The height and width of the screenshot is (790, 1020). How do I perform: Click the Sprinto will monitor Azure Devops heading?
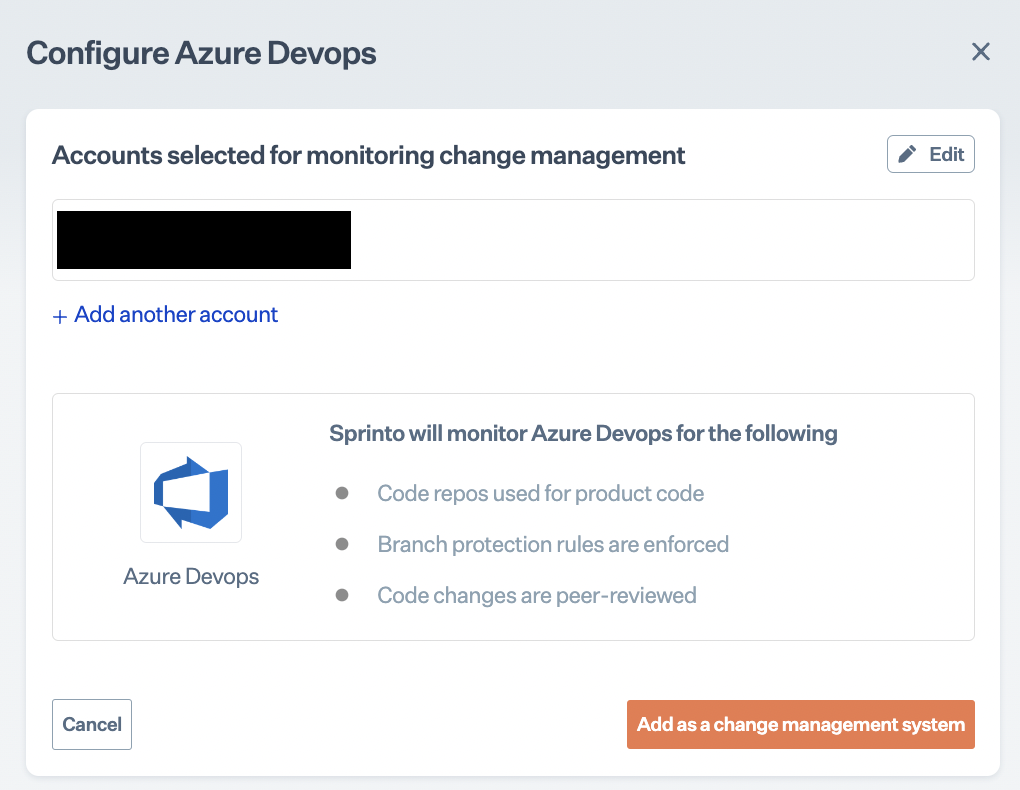pos(583,434)
